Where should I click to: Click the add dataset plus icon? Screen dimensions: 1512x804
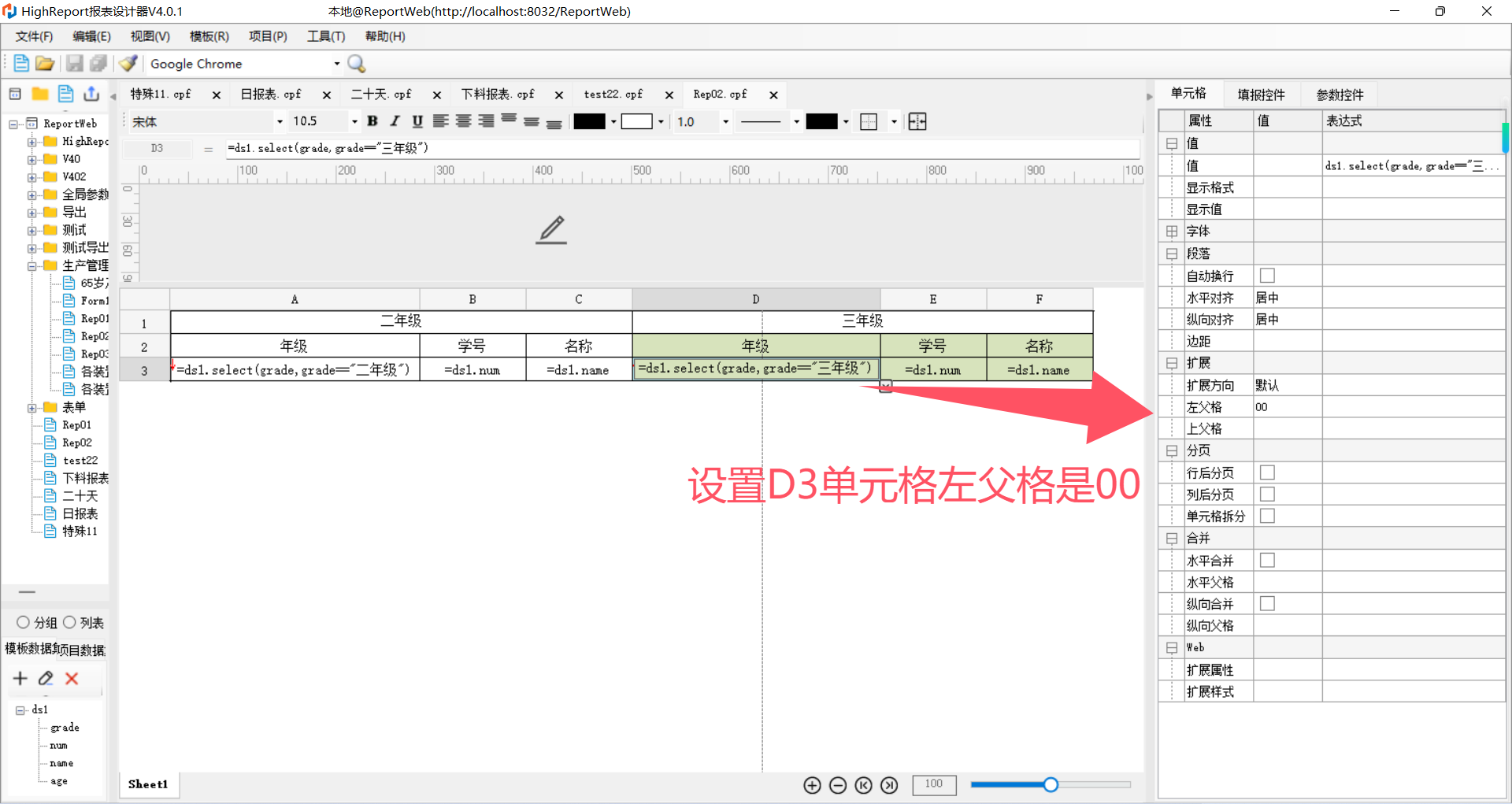pyautogui.click(x=20, y=679)
